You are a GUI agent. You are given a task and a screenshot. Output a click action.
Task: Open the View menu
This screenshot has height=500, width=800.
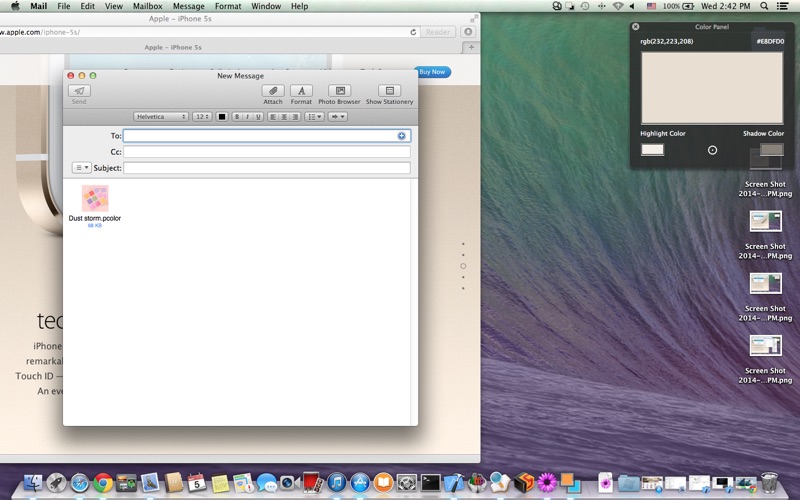(x=113, y=6)
